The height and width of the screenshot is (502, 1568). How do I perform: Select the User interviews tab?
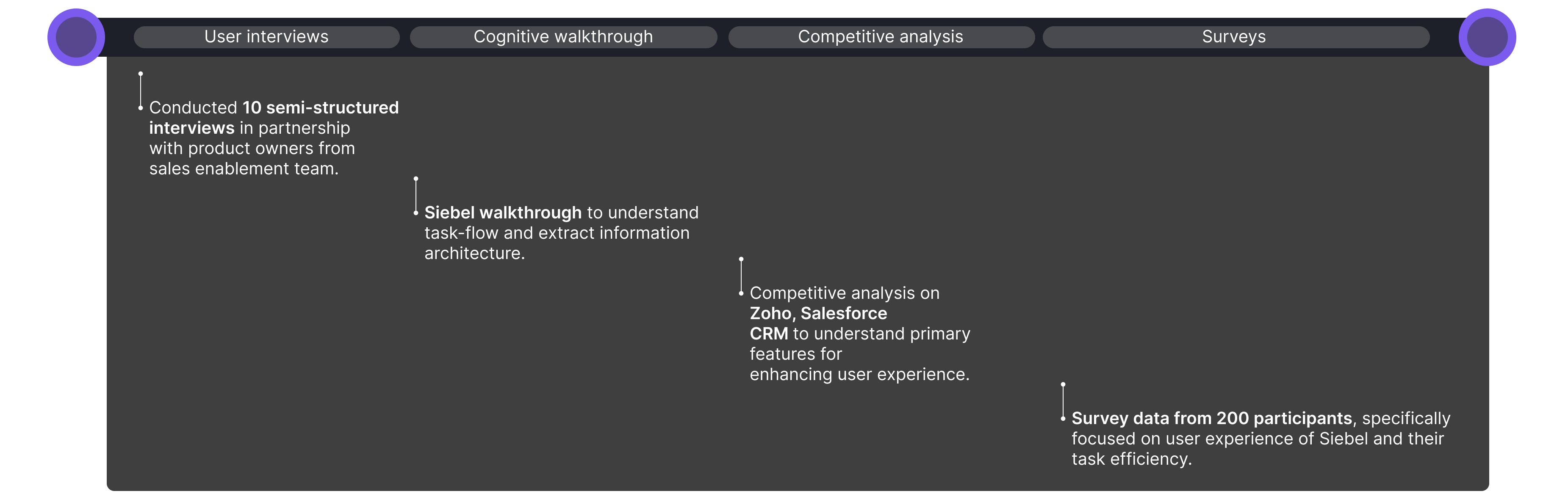[x=266, y=37]
